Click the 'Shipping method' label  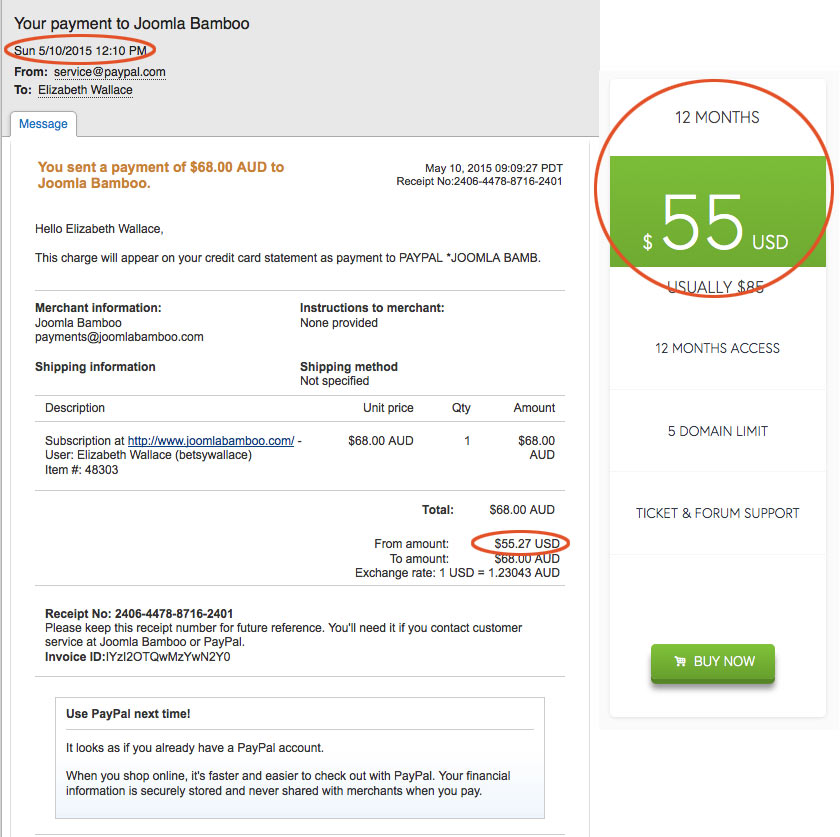coord(349,367)
